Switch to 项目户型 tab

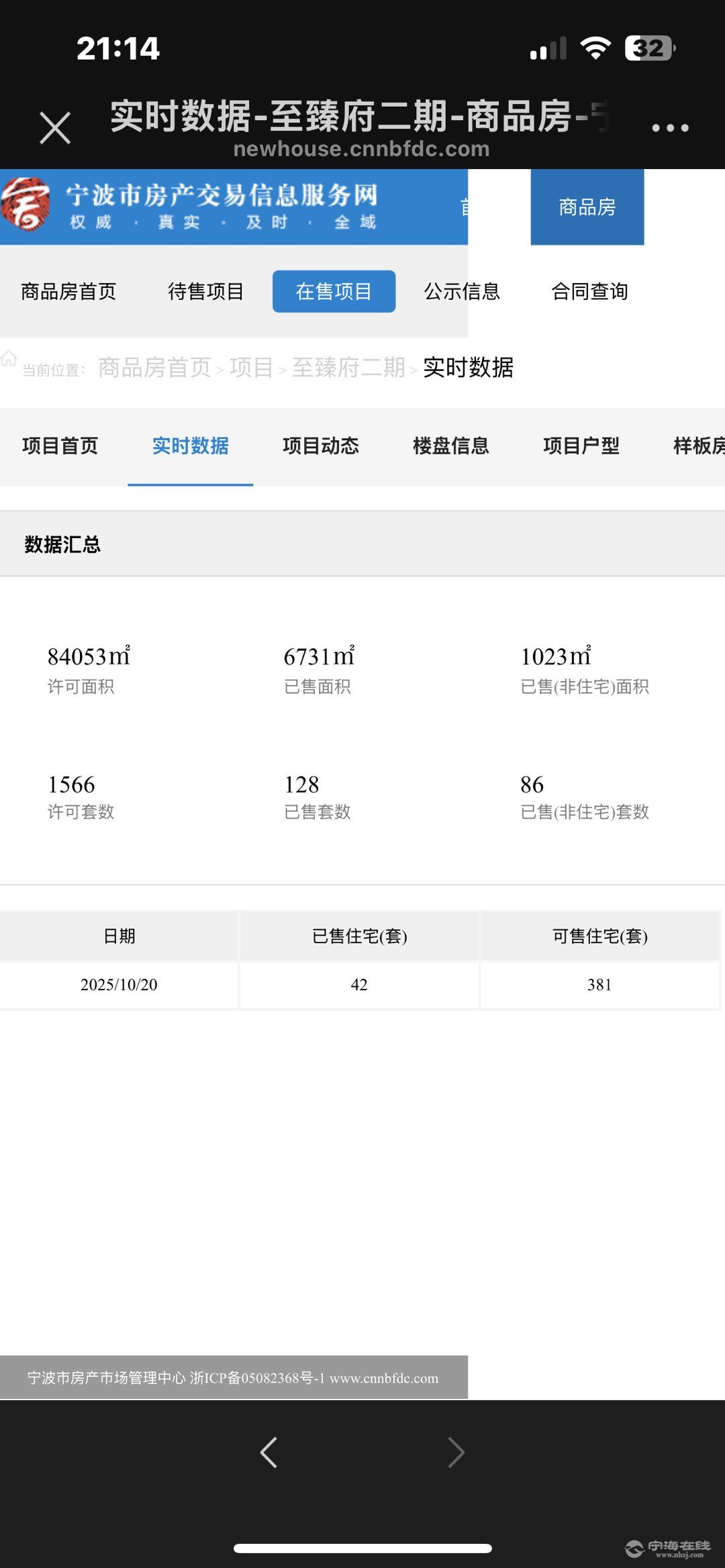tap(581, 446)
